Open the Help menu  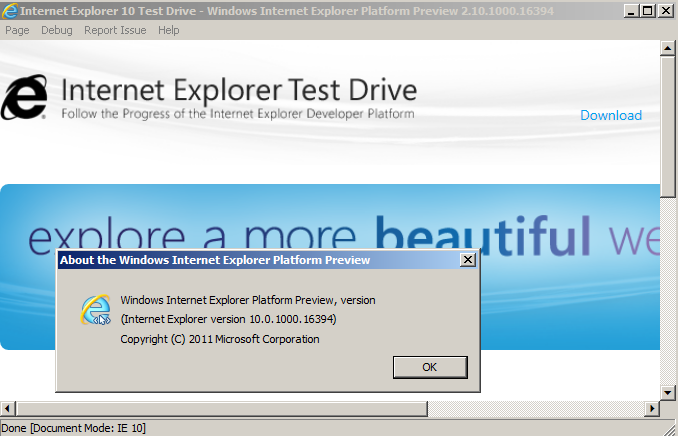pyautogui.click(x=169, y=30)
